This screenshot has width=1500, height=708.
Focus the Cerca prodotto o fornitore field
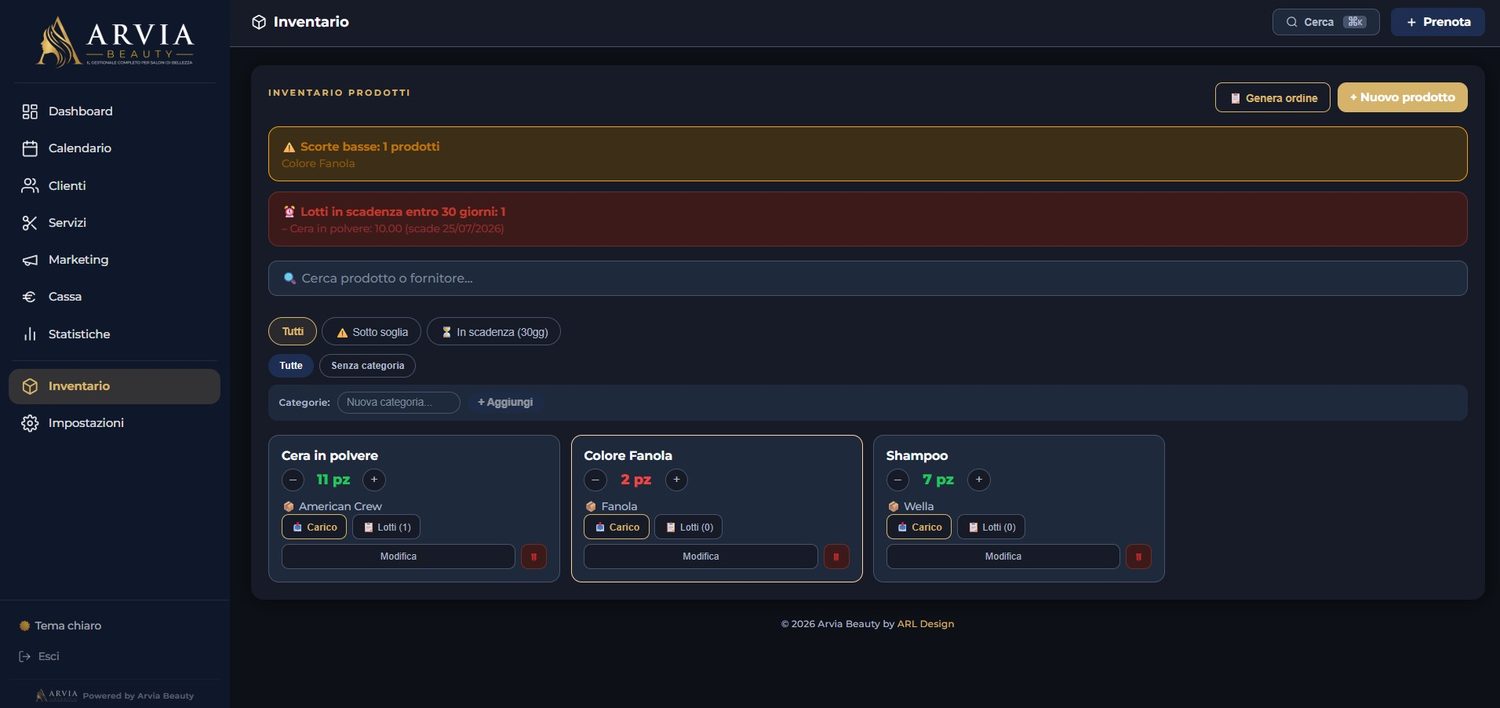(868, 278)
